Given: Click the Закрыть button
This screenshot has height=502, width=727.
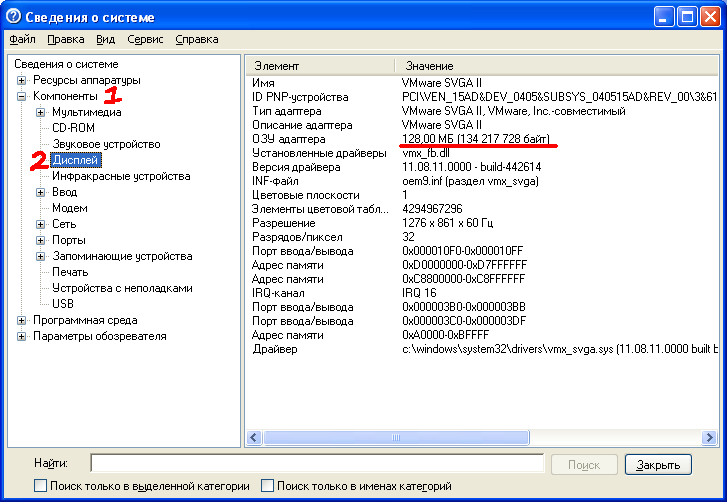Looking at the screenshot, I should 658,464.
